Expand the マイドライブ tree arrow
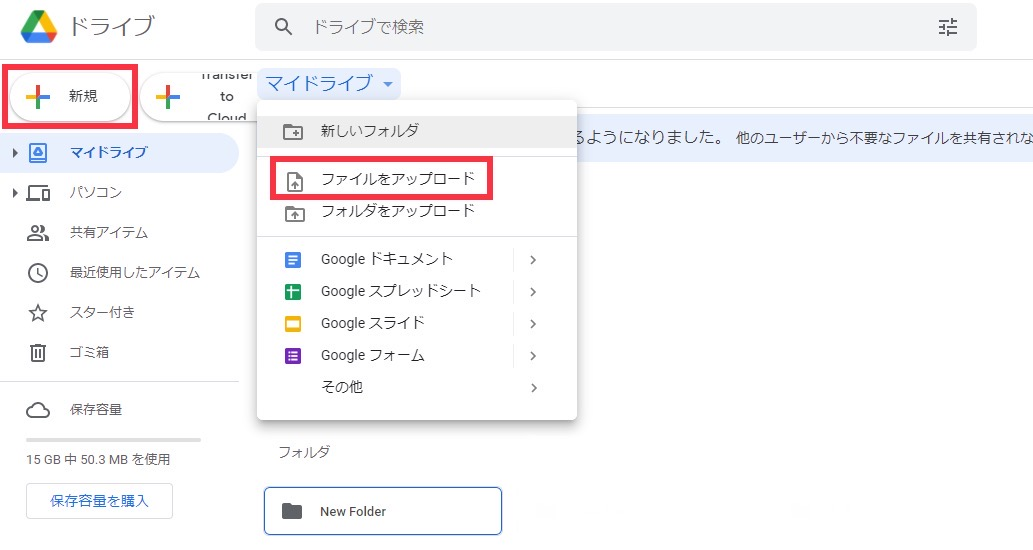 (14, 153)
